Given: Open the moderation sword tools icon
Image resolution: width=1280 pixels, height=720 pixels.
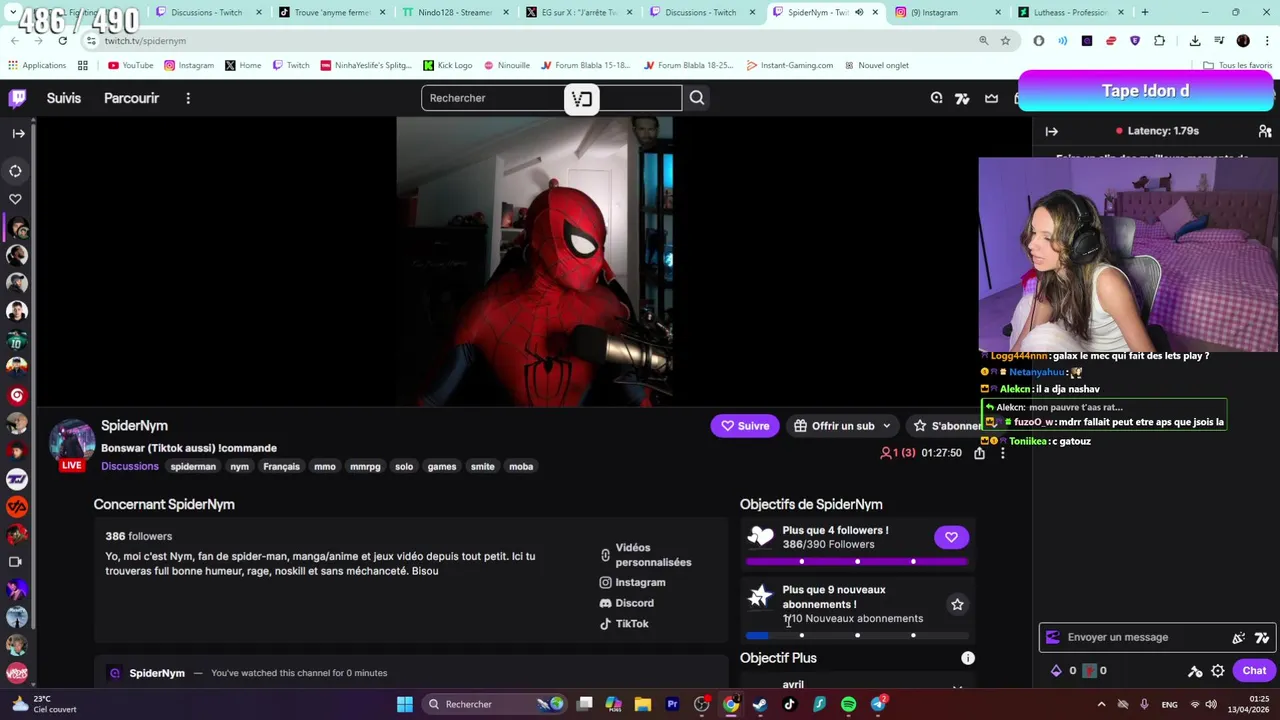Looking at the screenshot, I should [1194, 671].
